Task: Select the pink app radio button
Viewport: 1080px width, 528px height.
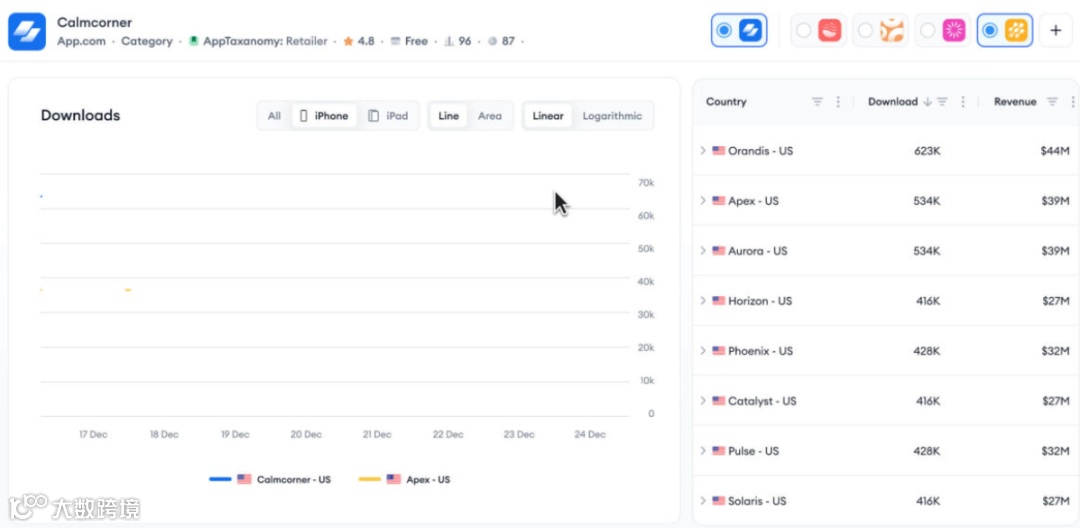Action: pyautogui.click(x=927, y=30)
